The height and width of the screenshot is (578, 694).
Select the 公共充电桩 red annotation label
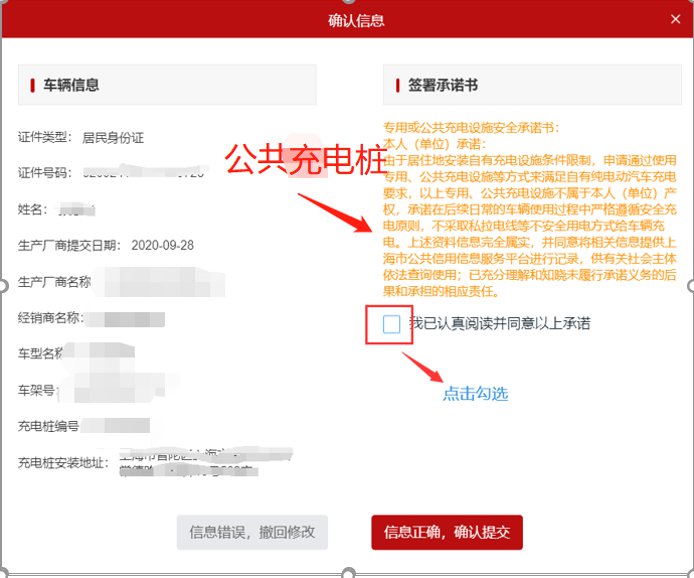[x=303, y=160]
